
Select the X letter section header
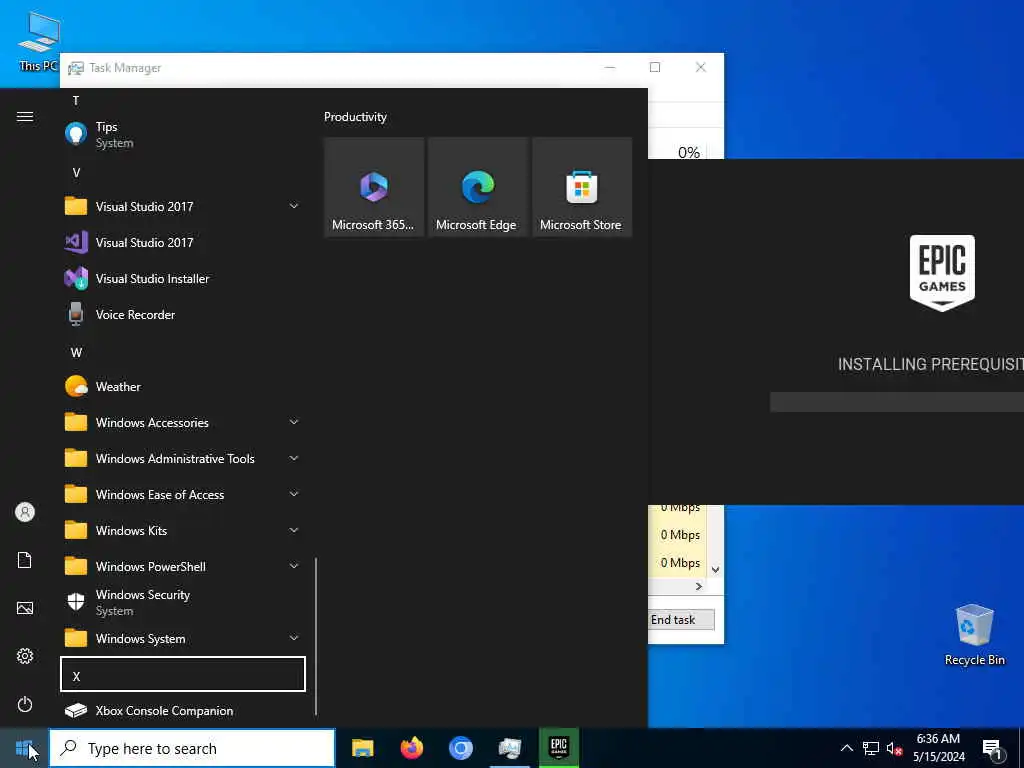(182, 674)
